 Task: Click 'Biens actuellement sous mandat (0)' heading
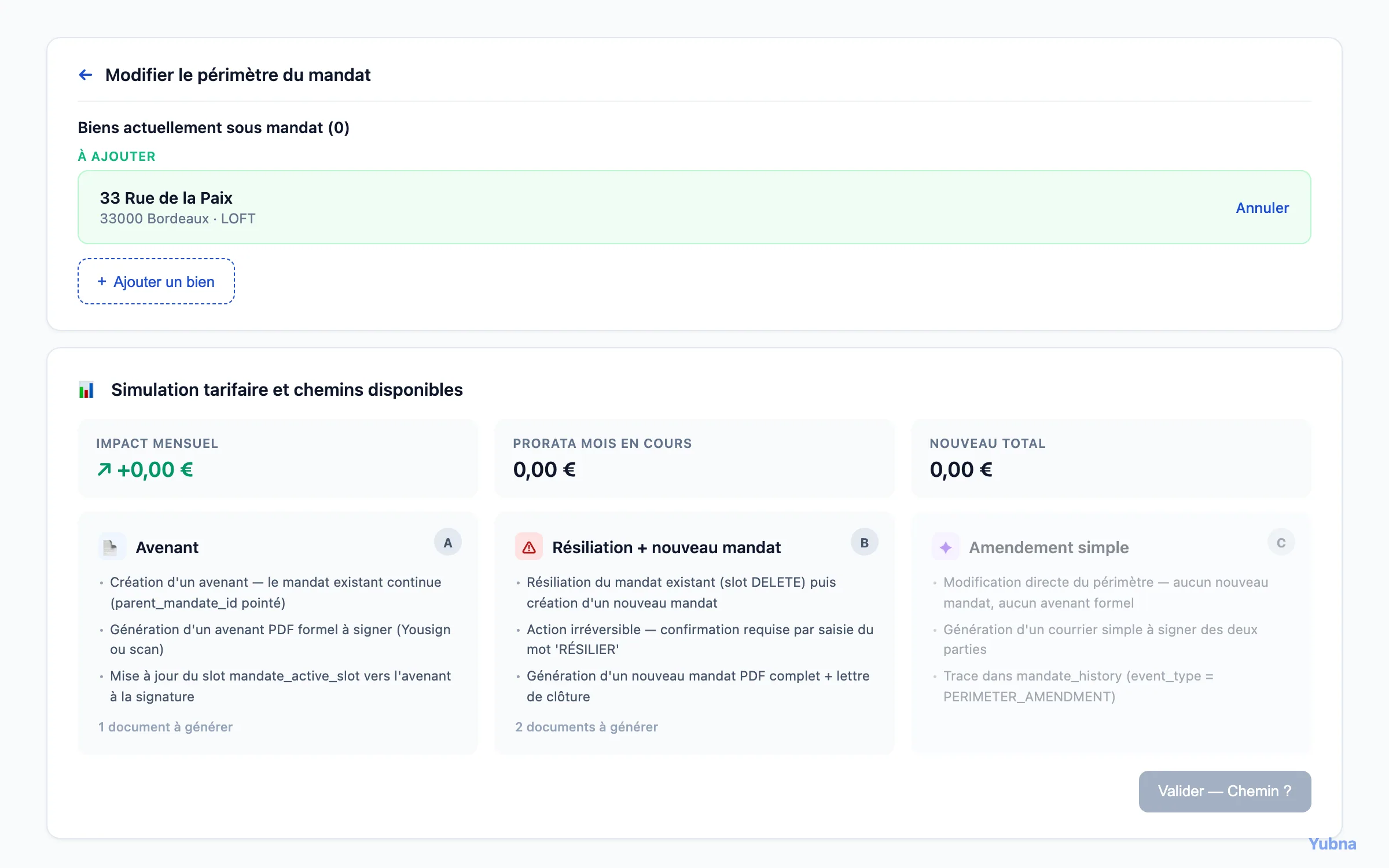point(214,127)
